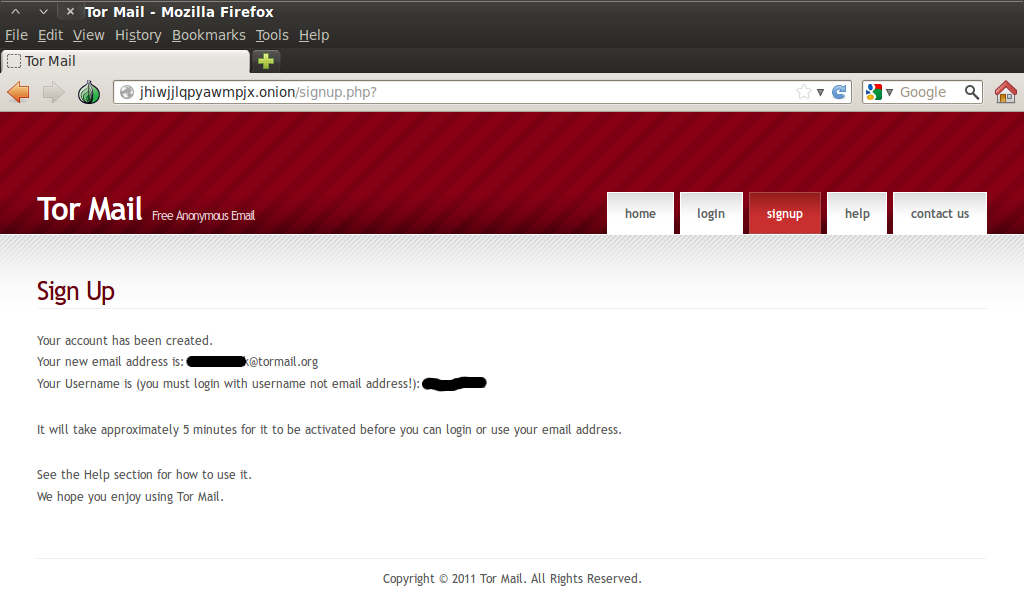Click the site identity globe icon
Screen dimensions: 1024x598
coord(127,92)
